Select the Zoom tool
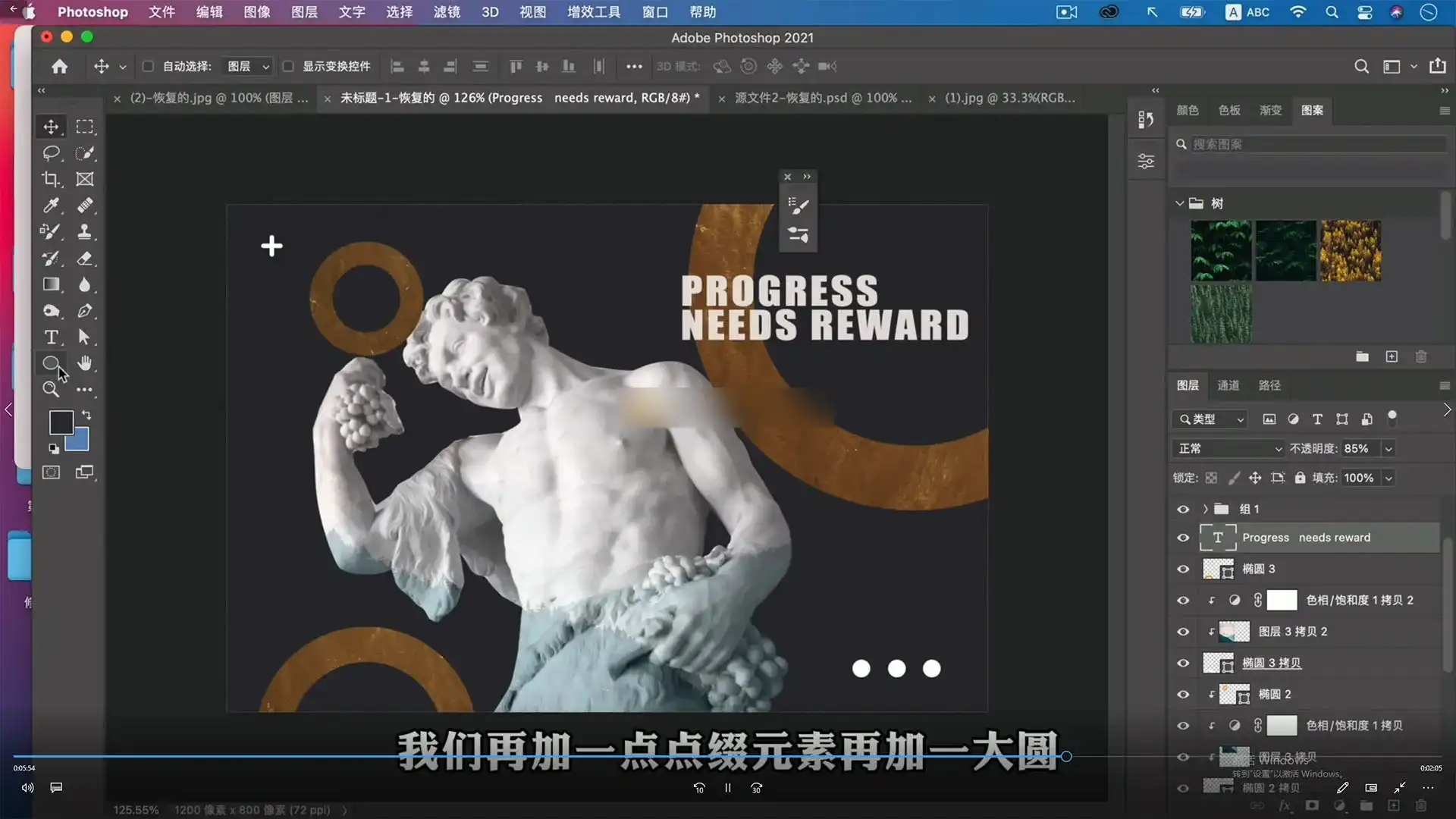Image resolution: width=1456 pixels, height=819 pixels. click(x=51, y=389)
